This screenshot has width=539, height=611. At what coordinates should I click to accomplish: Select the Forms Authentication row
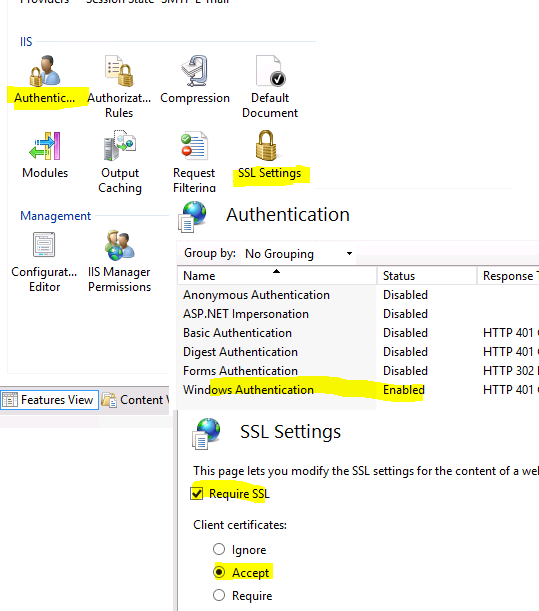[358, 371]
